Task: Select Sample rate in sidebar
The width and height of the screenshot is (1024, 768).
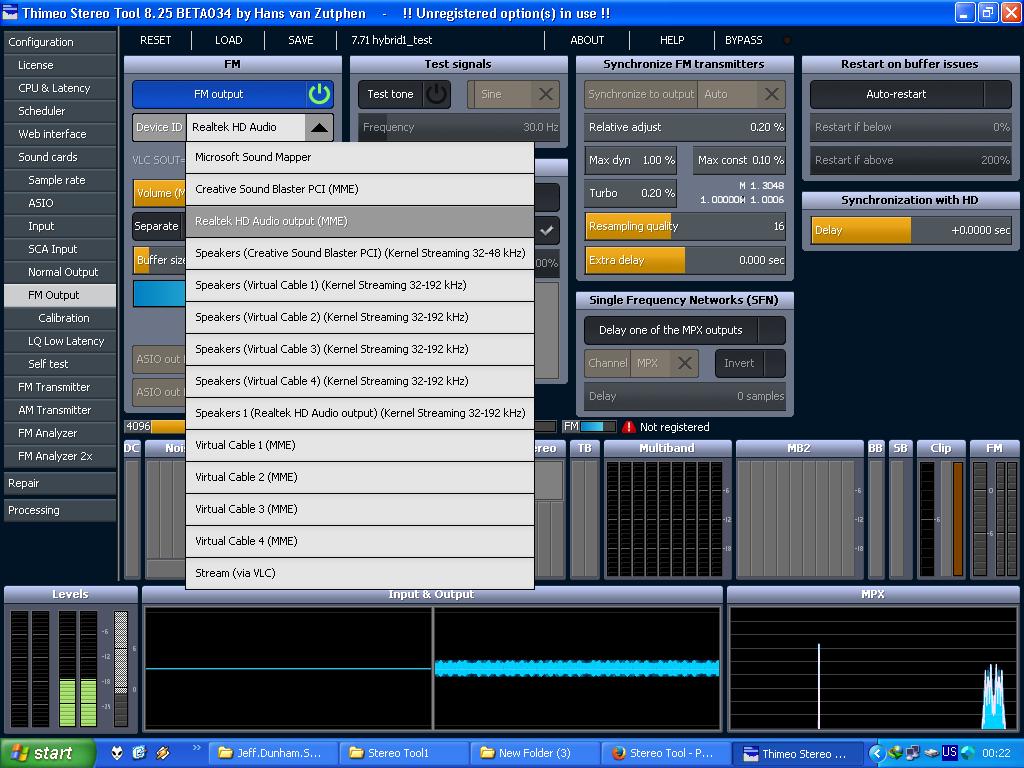Action: click(x=59, y=180)
